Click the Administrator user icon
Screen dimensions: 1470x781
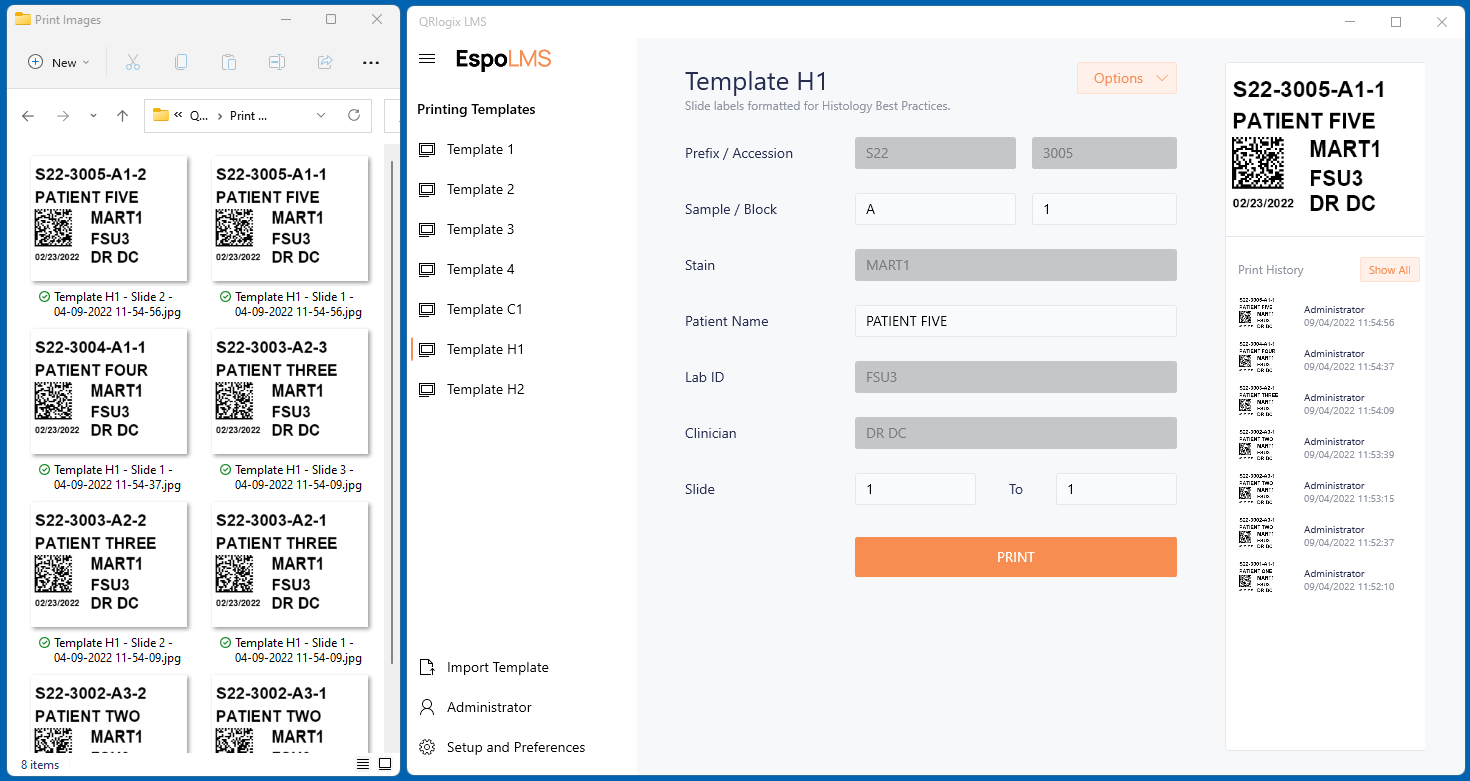(427, 707)
